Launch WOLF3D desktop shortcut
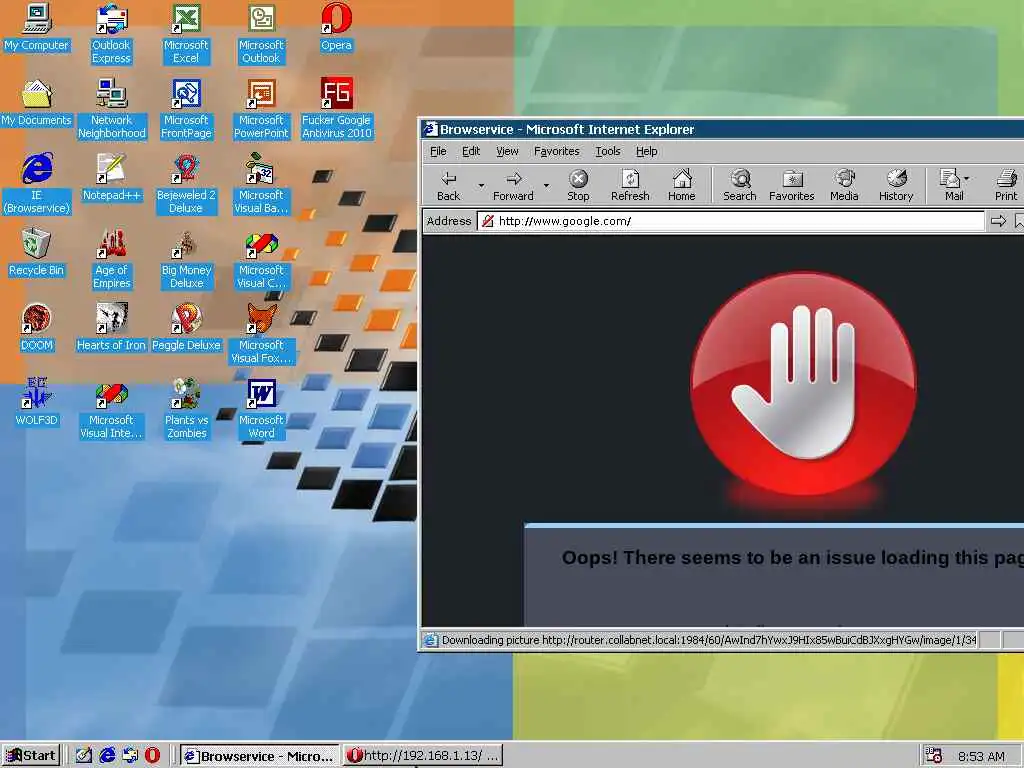Image resolution: width=1024 pixels, height=768 pixels. coord(37,402)
